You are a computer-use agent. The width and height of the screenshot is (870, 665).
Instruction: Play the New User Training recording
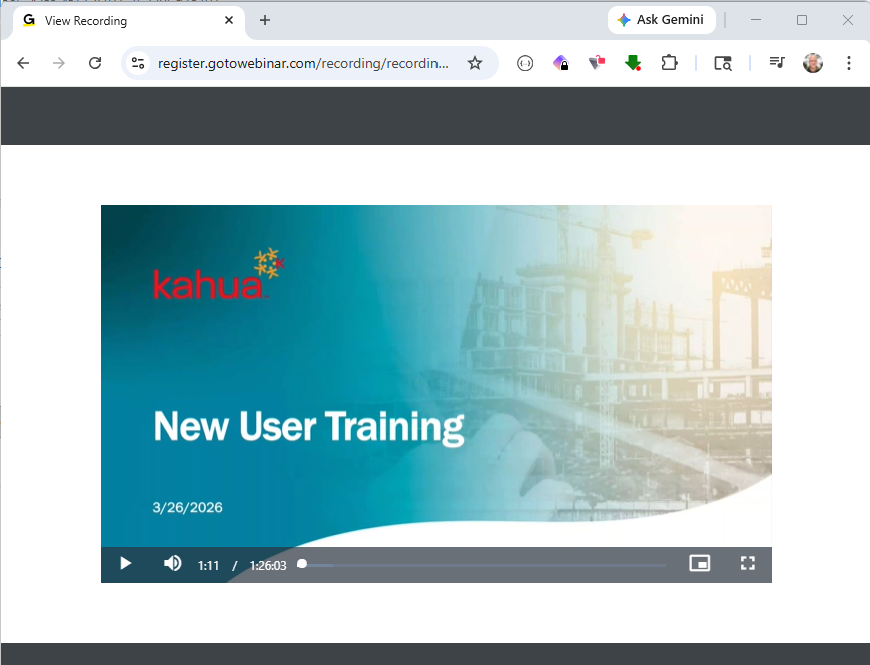(x=124, y=563)
